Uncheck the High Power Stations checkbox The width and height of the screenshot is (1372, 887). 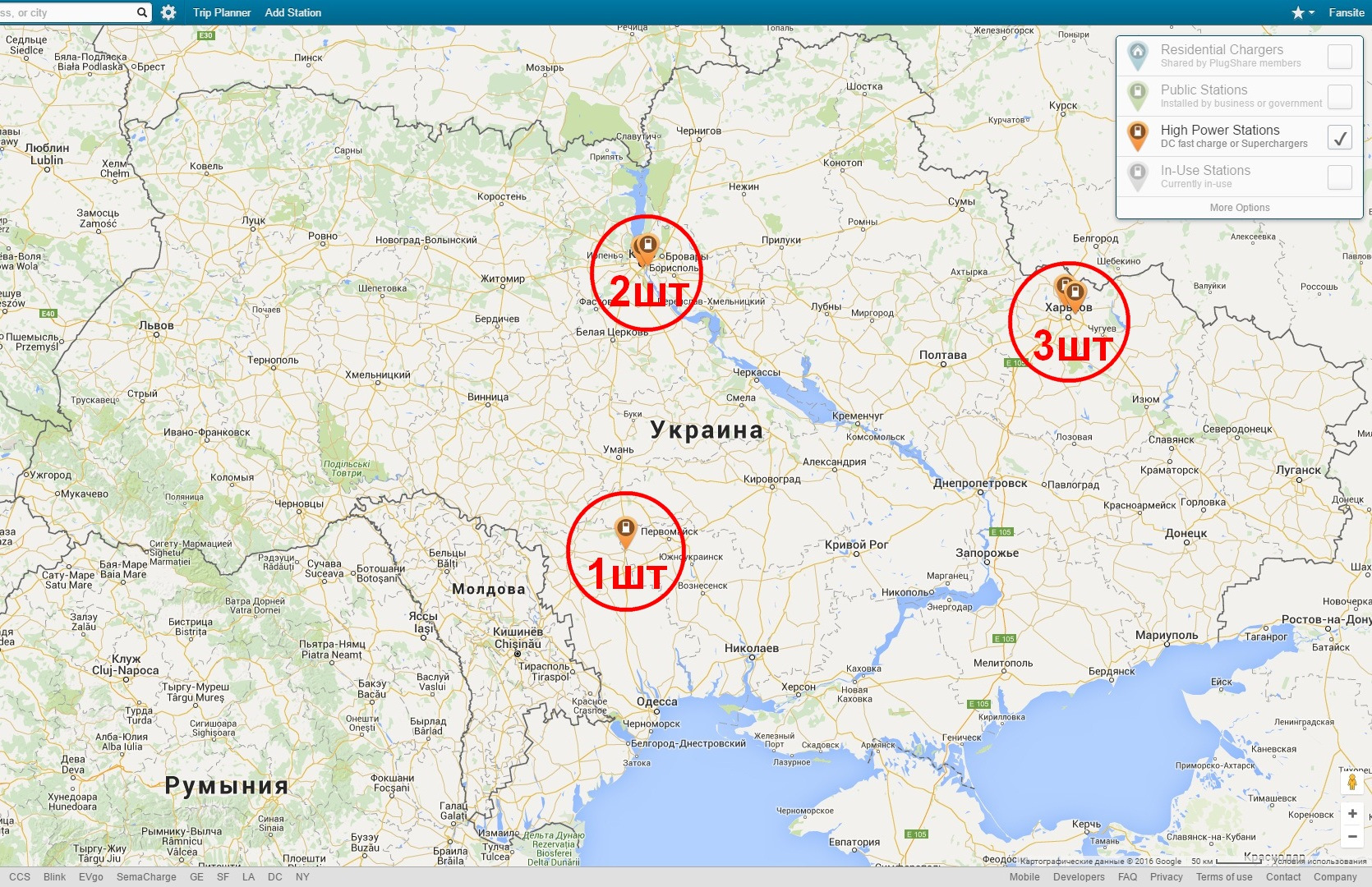(1339, 137)
